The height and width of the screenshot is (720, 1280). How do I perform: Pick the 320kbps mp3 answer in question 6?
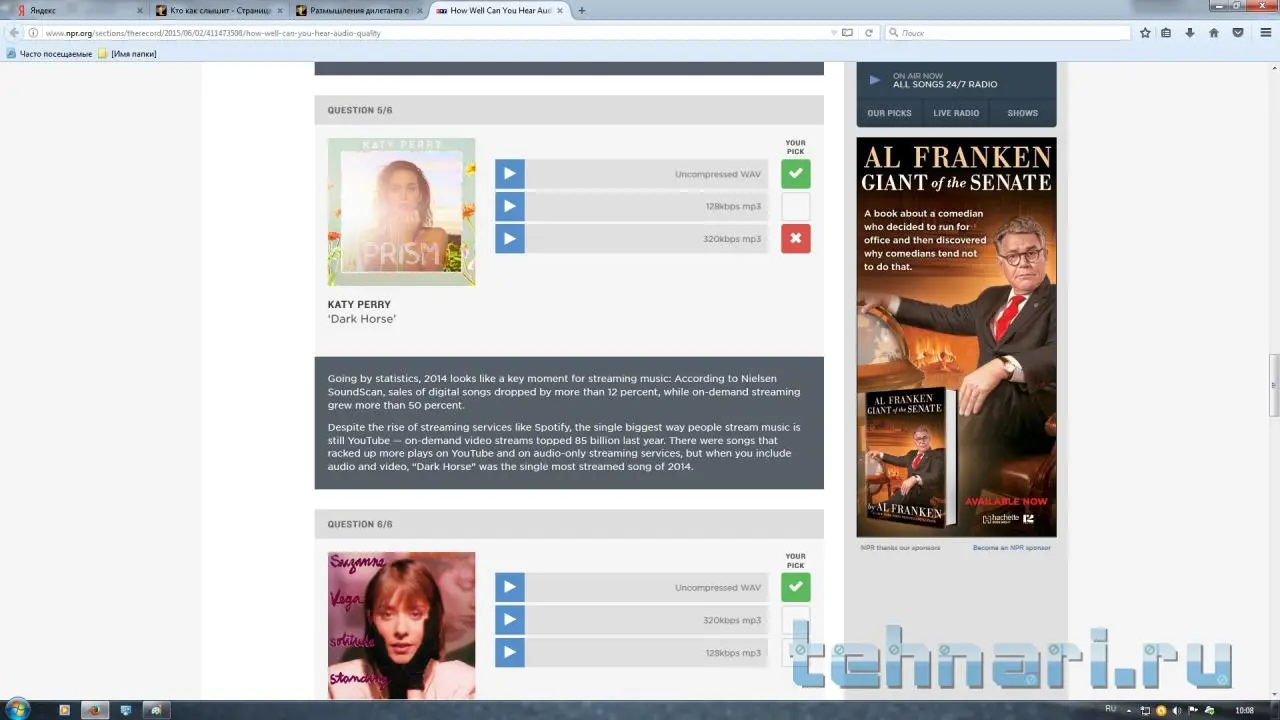[796, 620]
